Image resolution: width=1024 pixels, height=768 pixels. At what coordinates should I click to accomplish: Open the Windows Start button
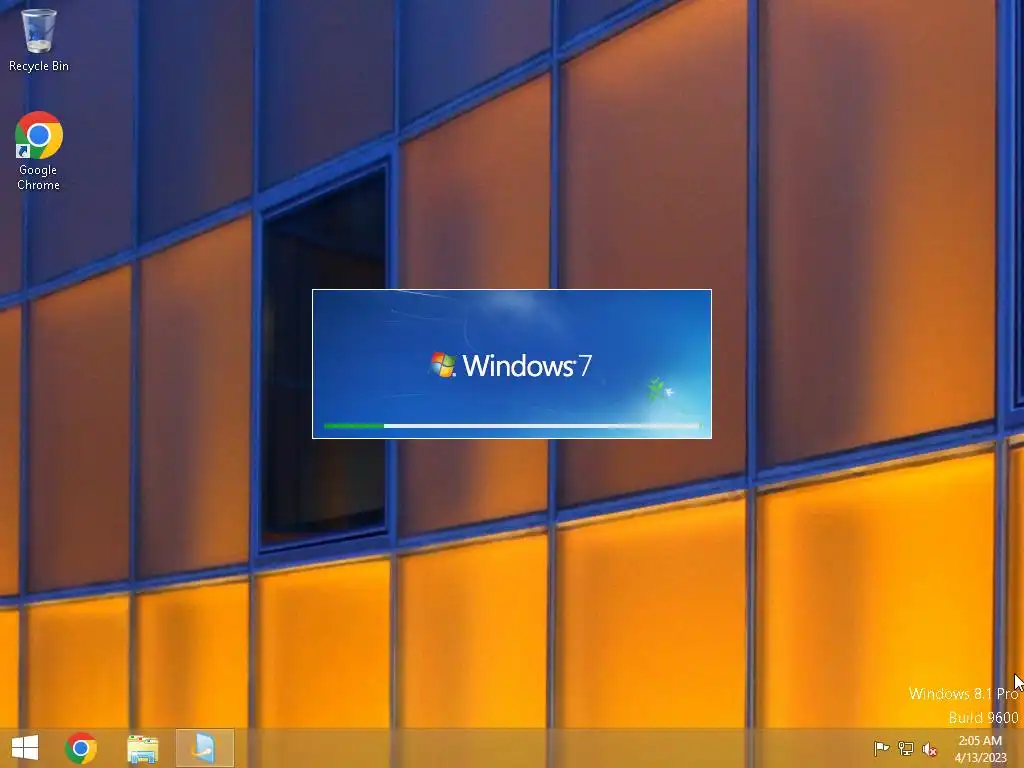(25, 748)
